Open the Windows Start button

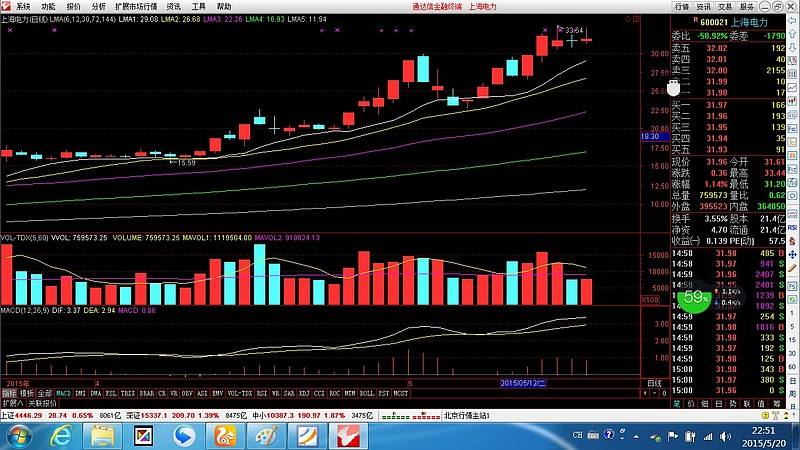click(19, 437)
